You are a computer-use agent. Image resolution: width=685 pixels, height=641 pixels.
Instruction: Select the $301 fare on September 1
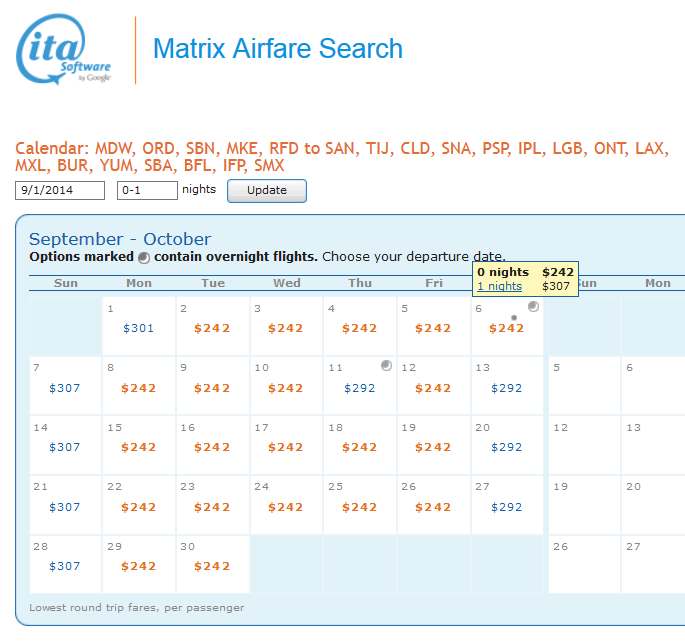(138, 328)
